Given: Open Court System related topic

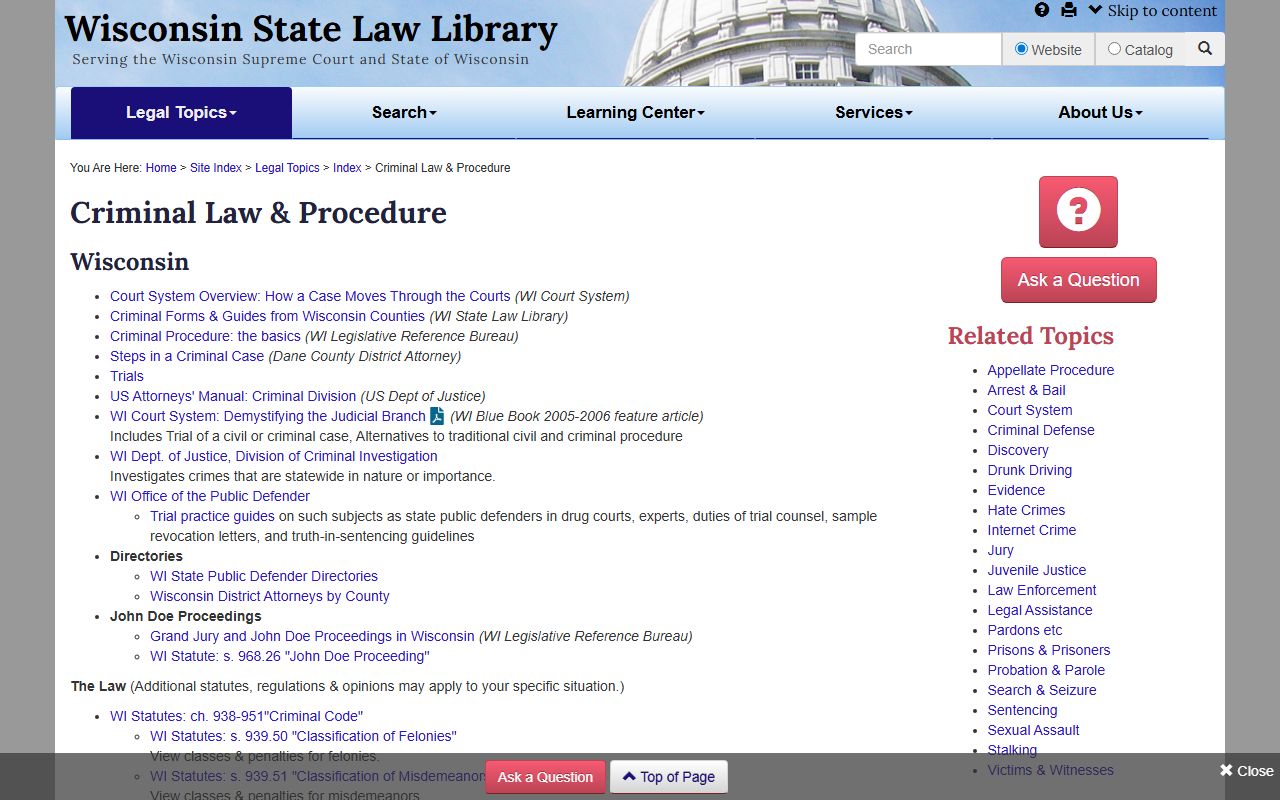Looking at the screenshot, I should 1030,410.
